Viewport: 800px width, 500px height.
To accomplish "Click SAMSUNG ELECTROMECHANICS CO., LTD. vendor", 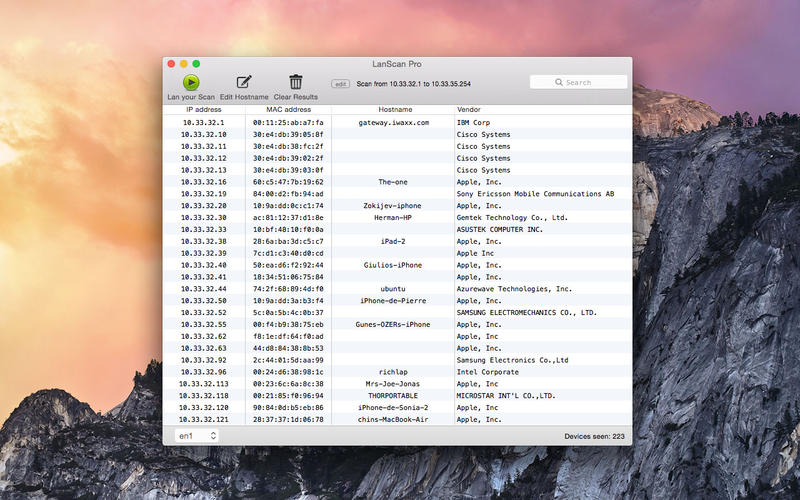I will point(527,313).
